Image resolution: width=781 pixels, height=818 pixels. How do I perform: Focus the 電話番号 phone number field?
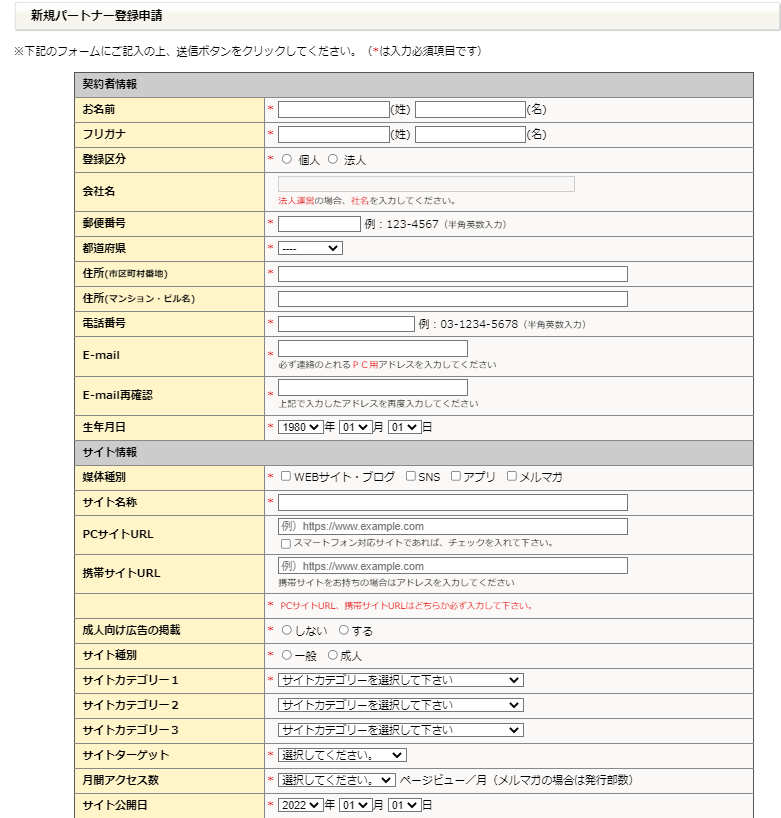click(346, 324)
